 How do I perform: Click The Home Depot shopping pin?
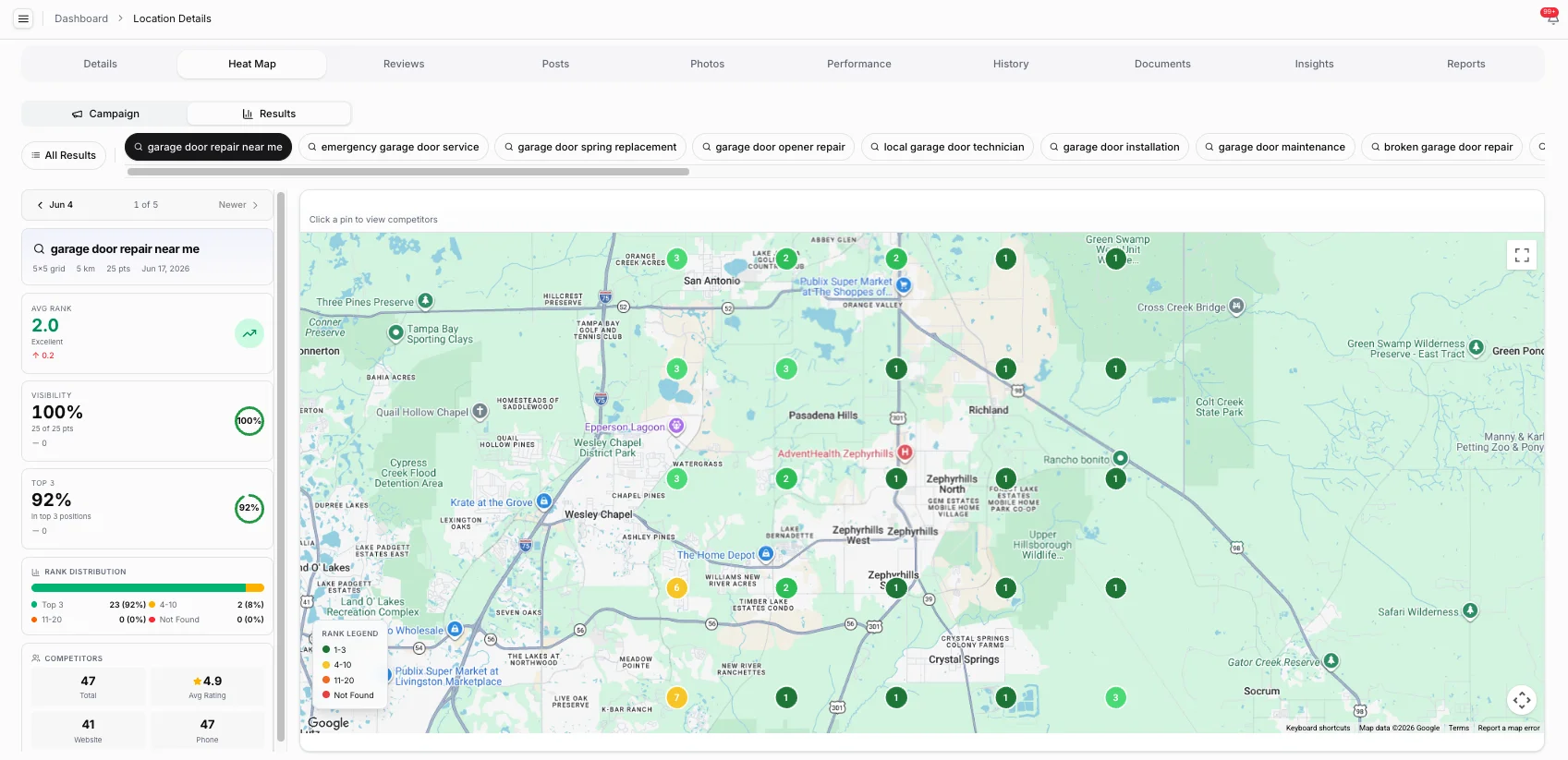coord(765,554)
